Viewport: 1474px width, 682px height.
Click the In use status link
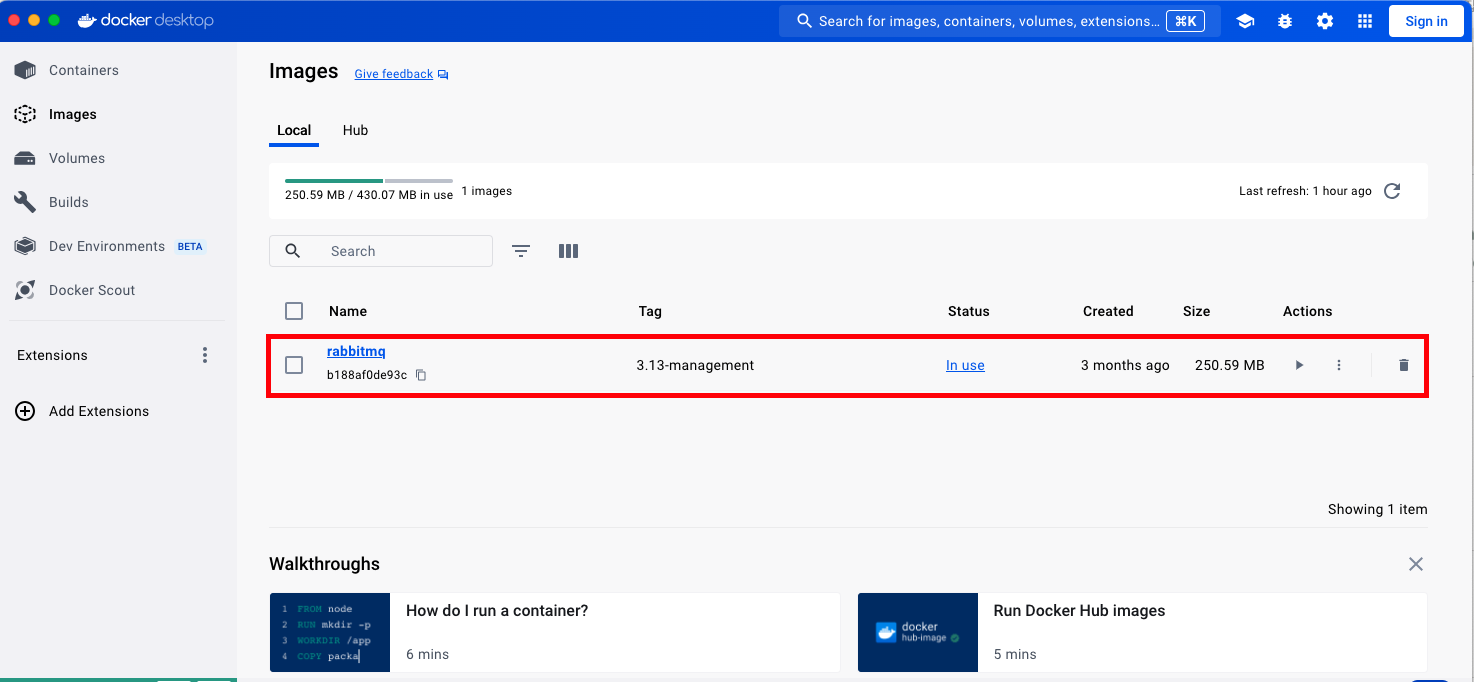click(x=965, y=365)
